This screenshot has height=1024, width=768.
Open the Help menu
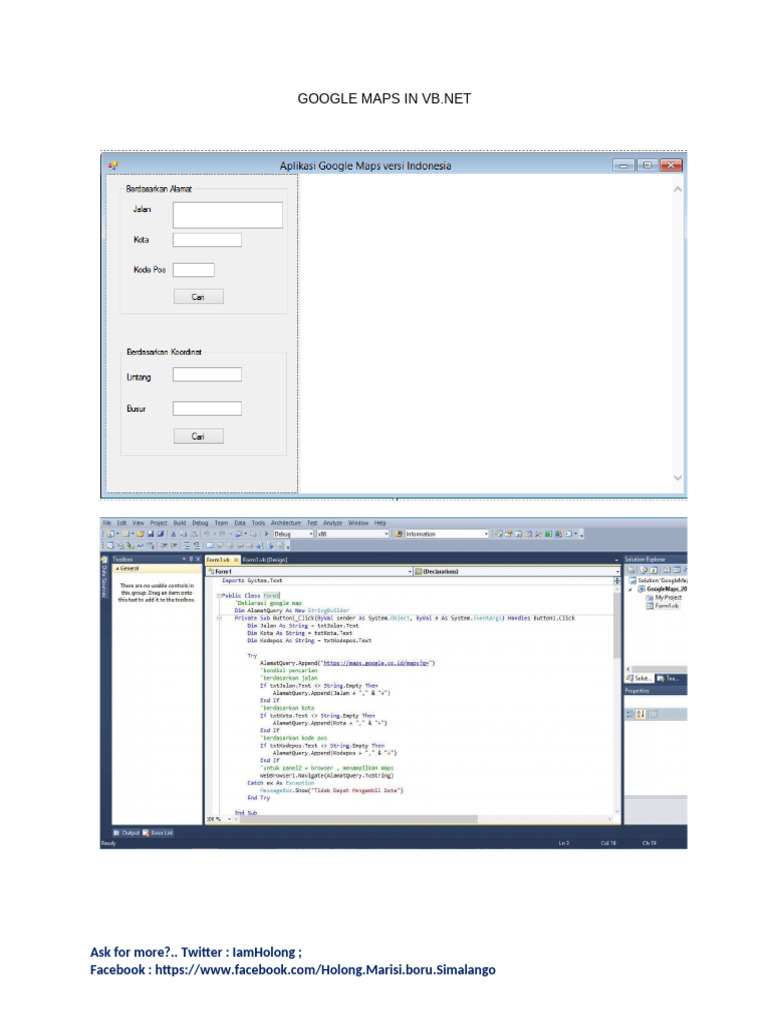380,523
